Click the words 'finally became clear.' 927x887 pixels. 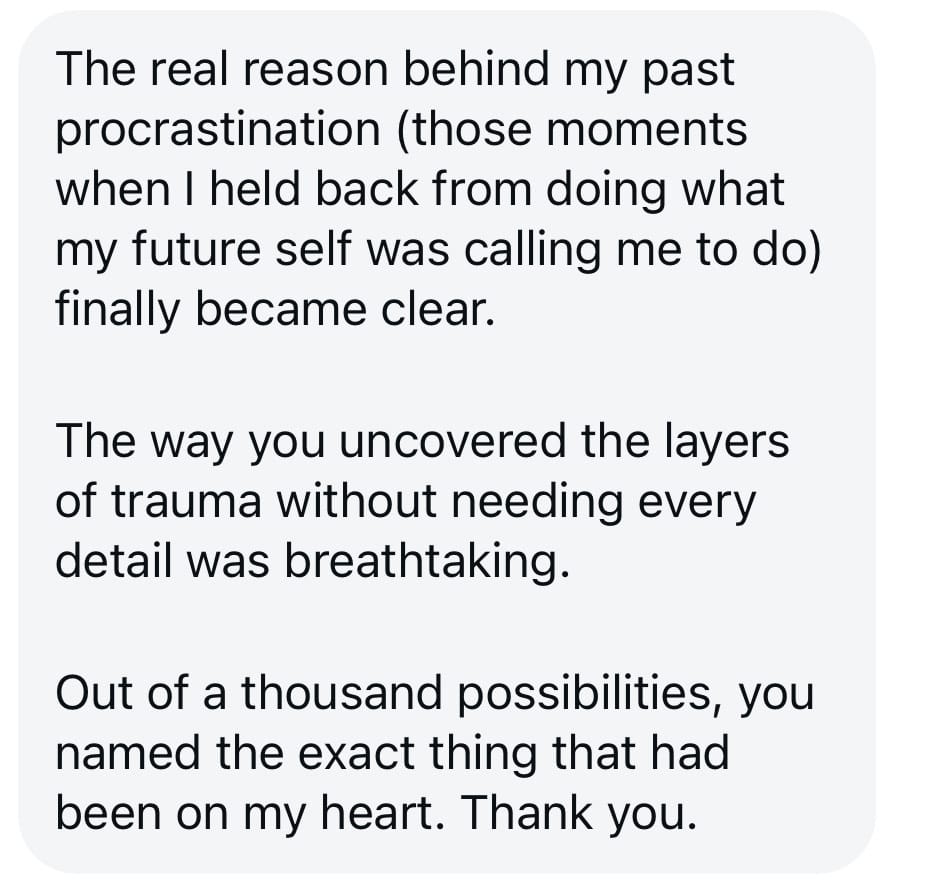point(275,310)
